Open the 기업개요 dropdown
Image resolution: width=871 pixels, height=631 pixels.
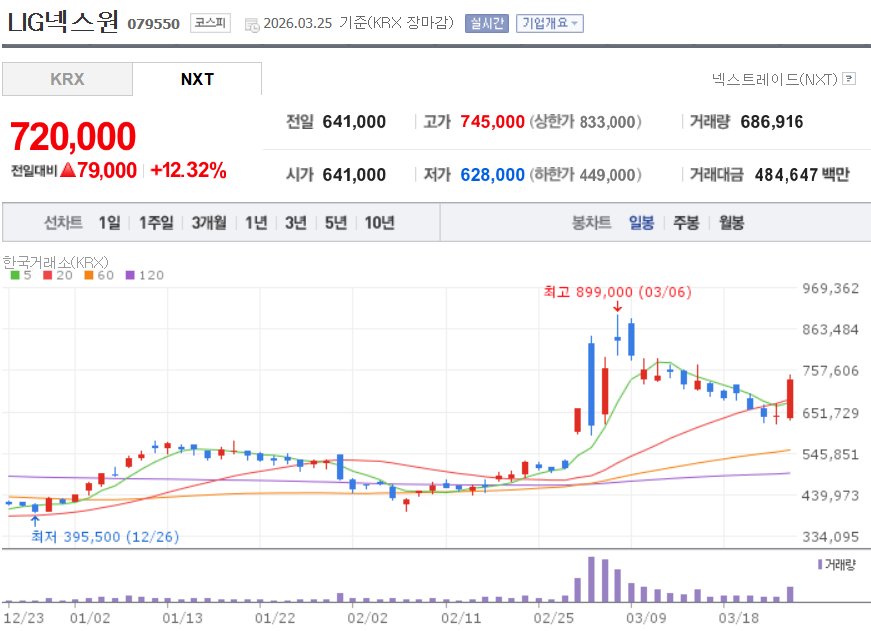point(547,21)
